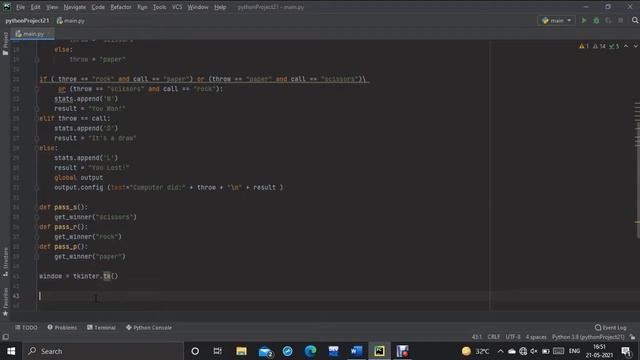The width and height of the screenshot is (640, 360).
Task: Toggle tool window buttons icon in status bar corner
Action: point(5,337)
